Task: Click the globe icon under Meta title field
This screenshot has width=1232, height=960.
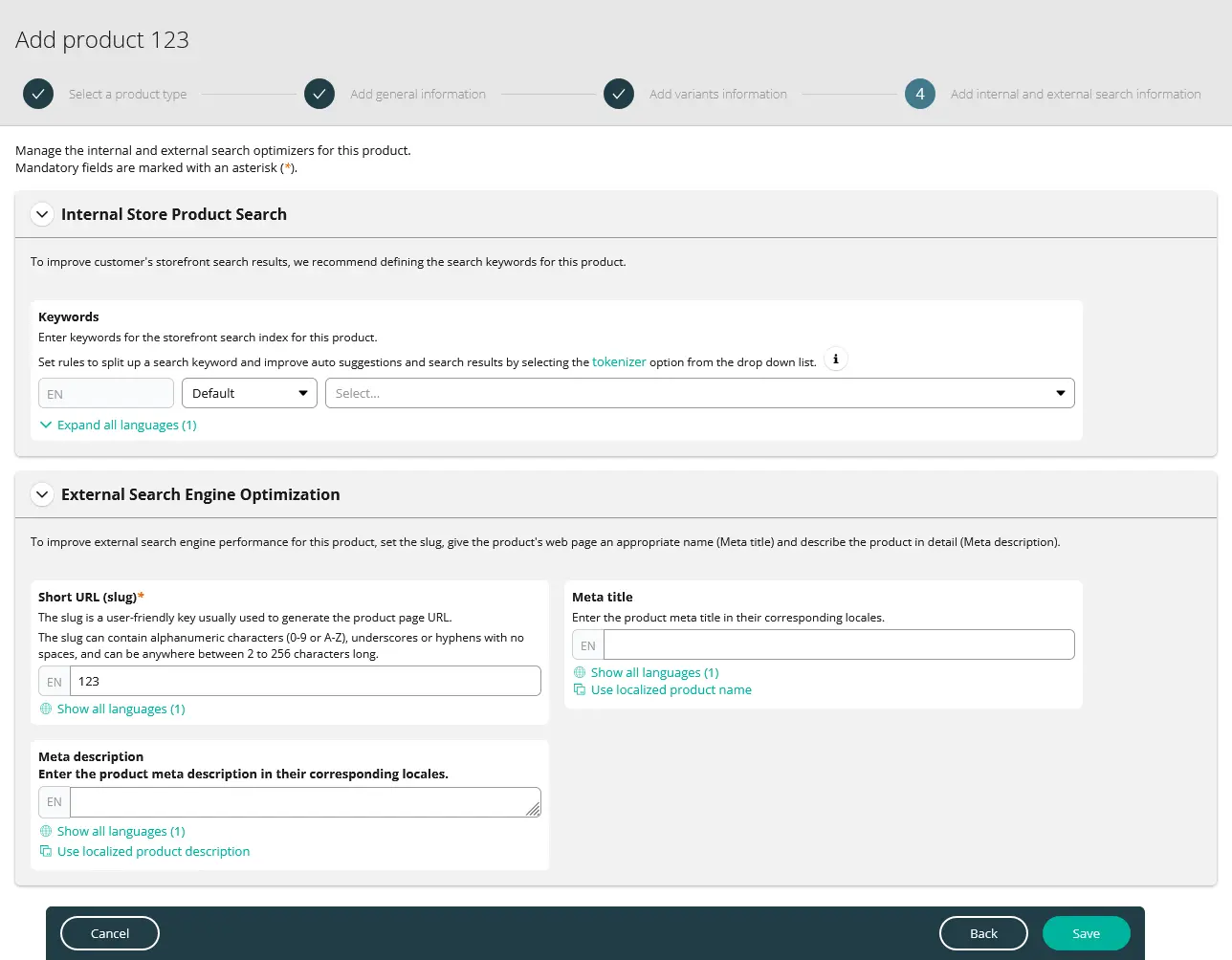Action: 580,672
